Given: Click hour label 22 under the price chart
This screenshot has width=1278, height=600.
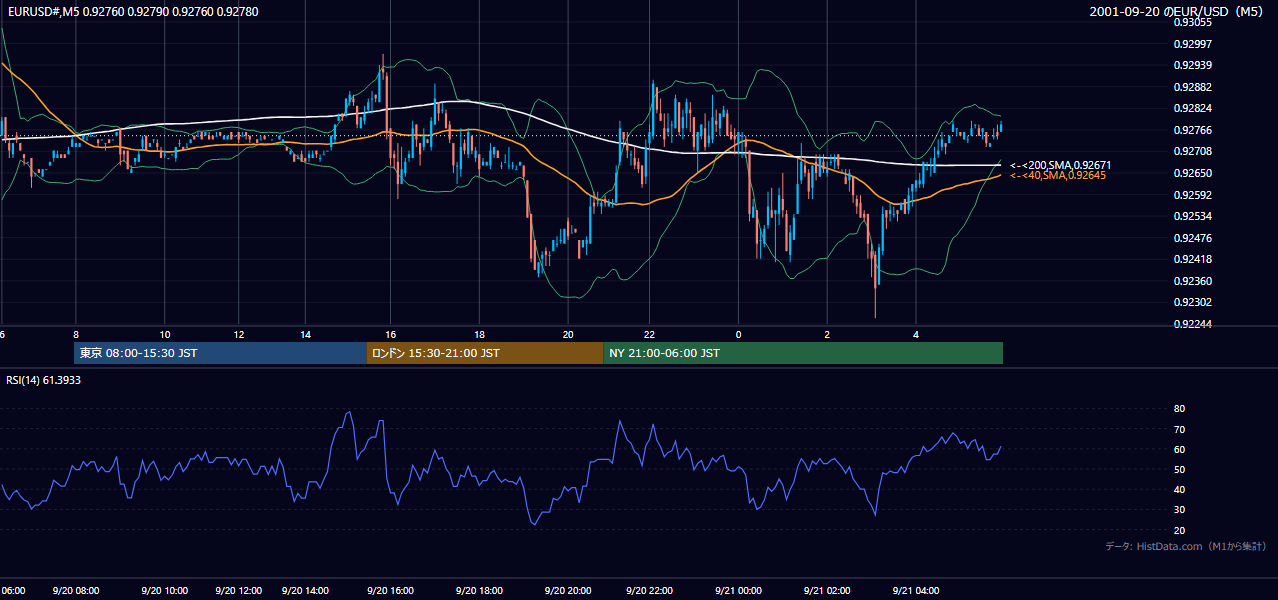Looking at the screenshot, I should tap(650, 335).
